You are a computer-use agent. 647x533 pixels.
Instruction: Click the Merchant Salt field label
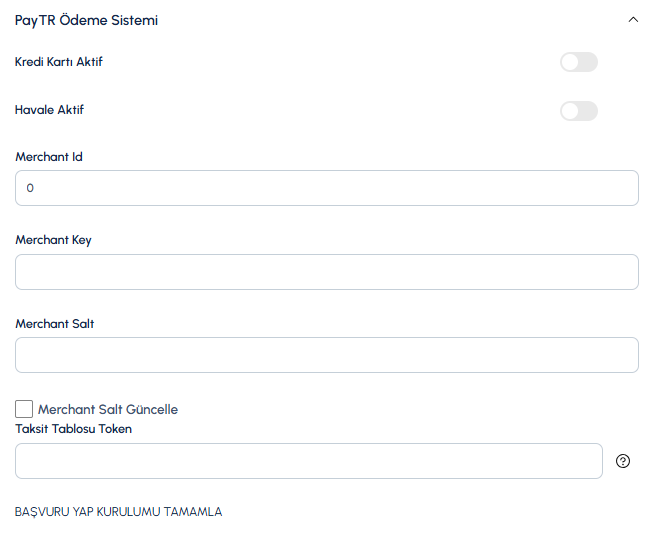pos(54,324)
